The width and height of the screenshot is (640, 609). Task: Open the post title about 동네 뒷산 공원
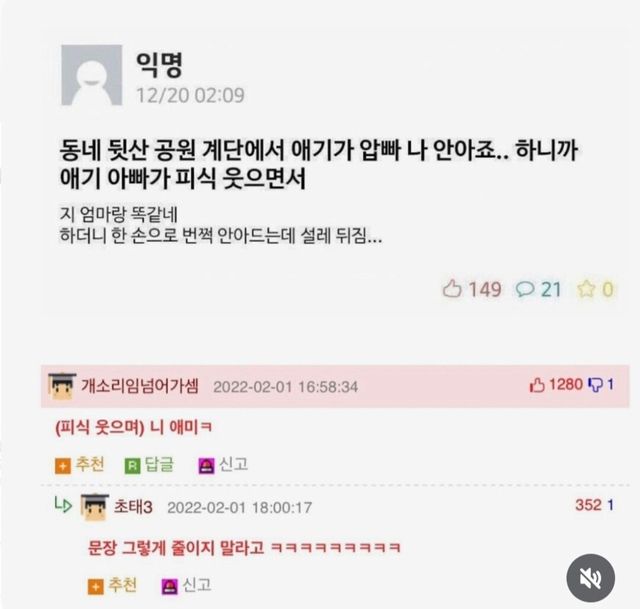[319, 164]
